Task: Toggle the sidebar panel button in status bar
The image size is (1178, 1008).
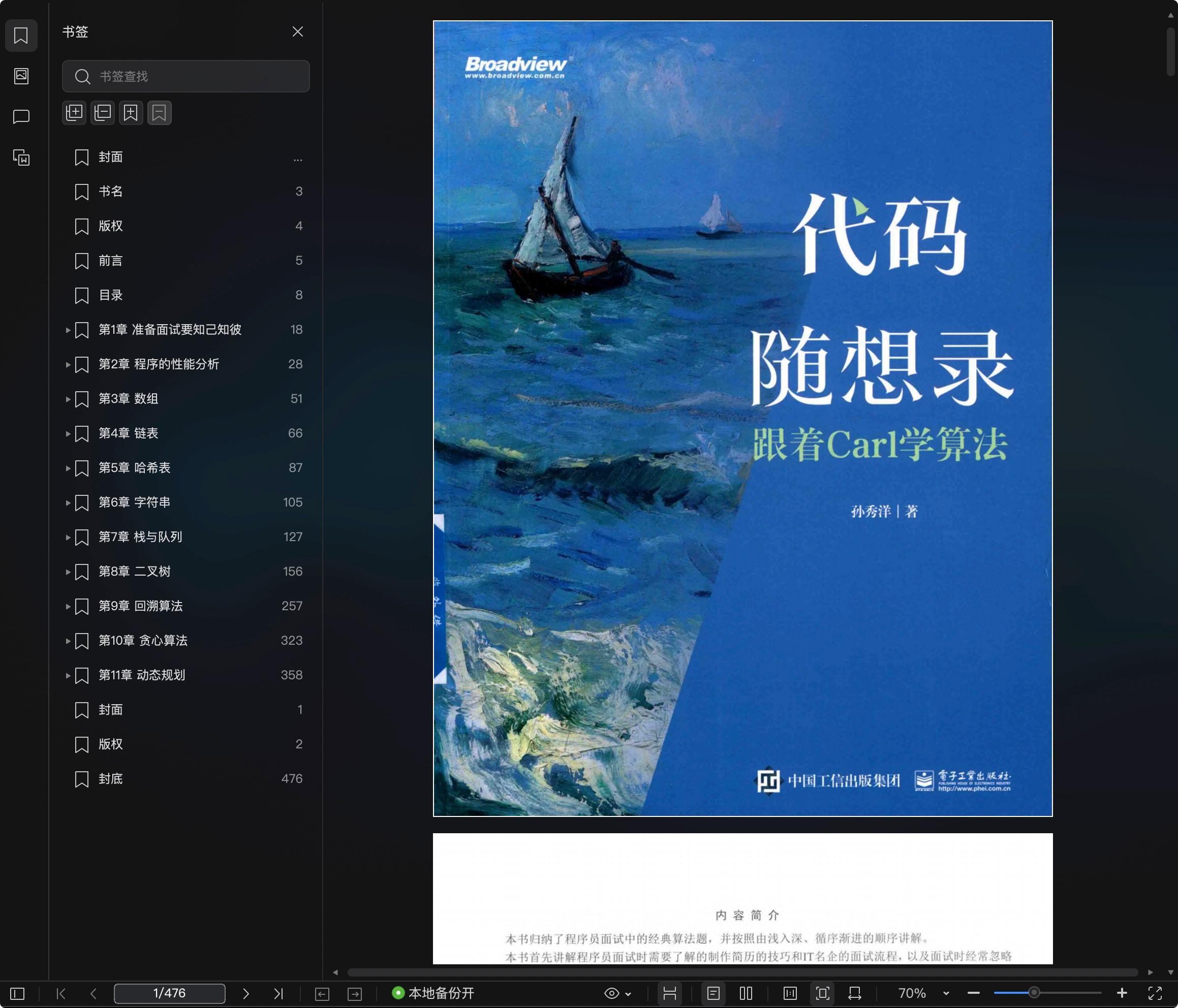Action: (18, 993)
